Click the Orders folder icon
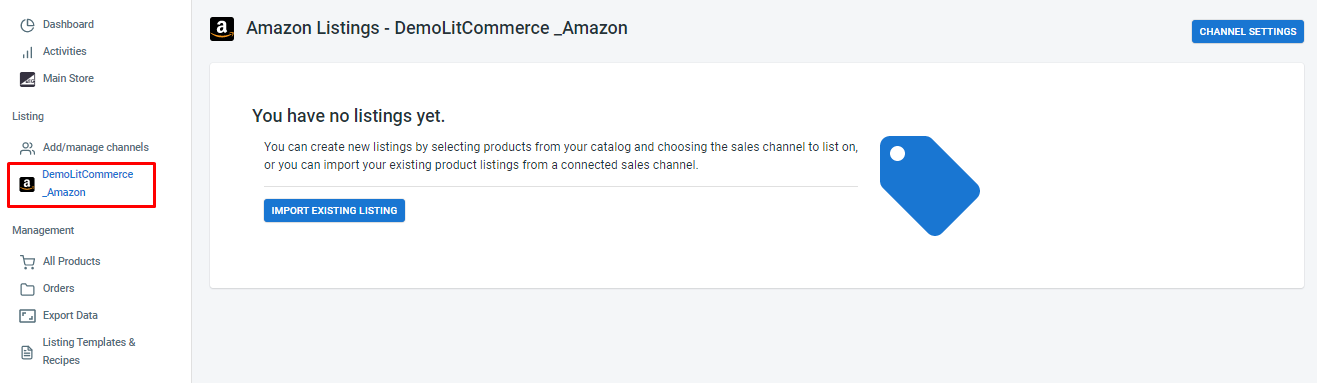 27,289
